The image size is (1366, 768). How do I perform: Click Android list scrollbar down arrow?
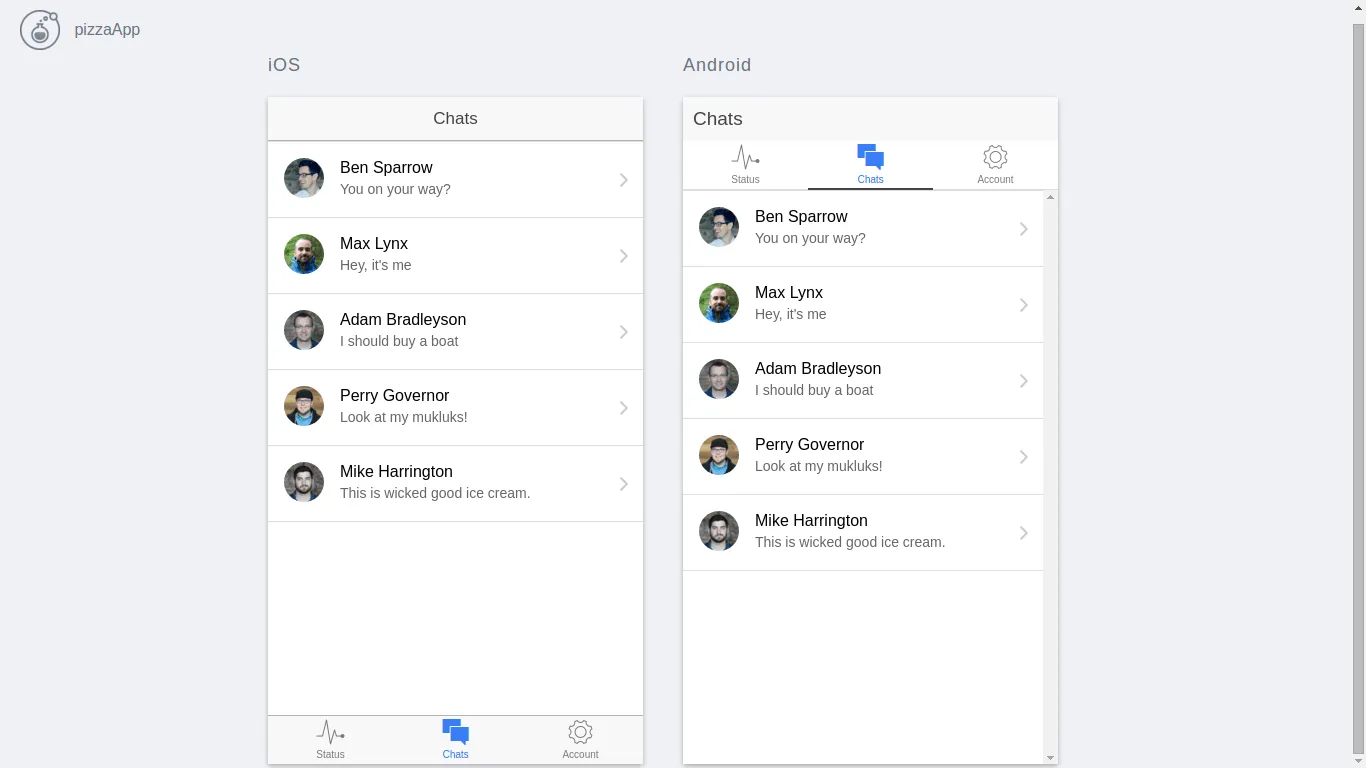(x=1050, y=758)
